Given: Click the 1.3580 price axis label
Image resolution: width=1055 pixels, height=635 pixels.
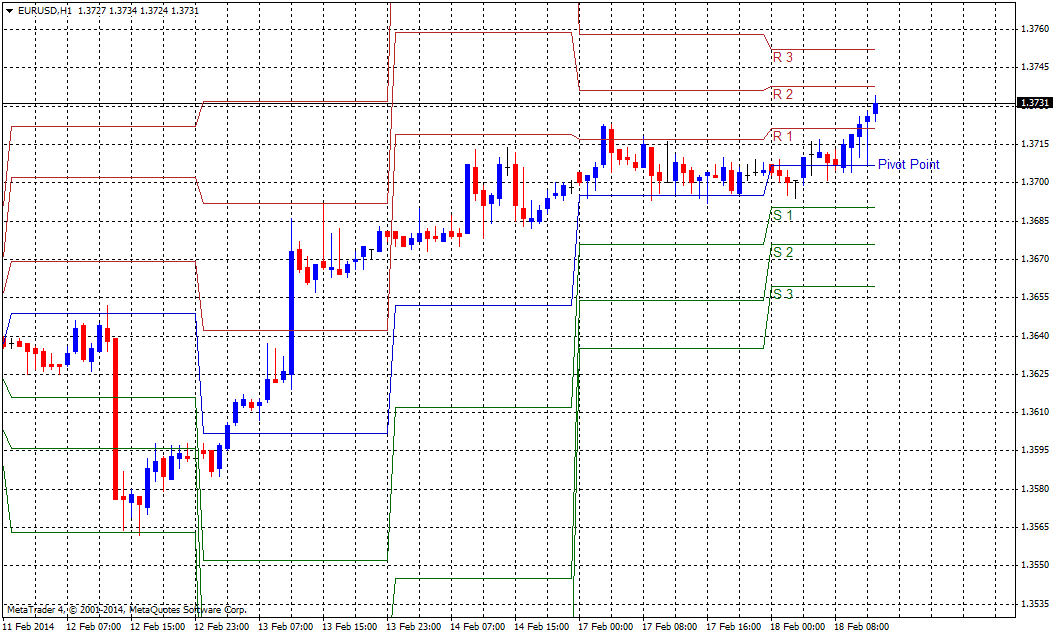Looking at the screenshot, I should coord(1035,488).
